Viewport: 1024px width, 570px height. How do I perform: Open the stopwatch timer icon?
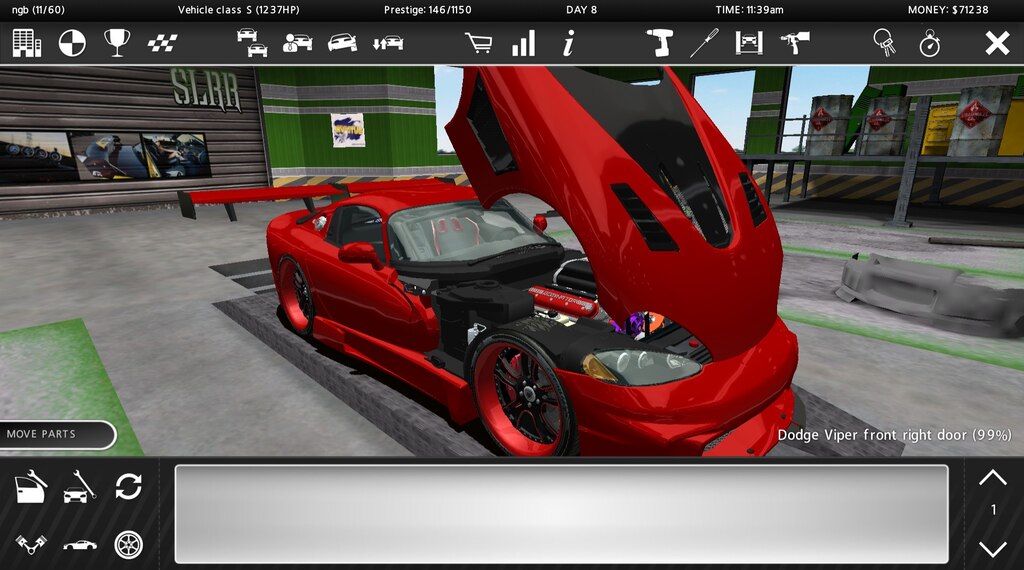pos(929,43)
